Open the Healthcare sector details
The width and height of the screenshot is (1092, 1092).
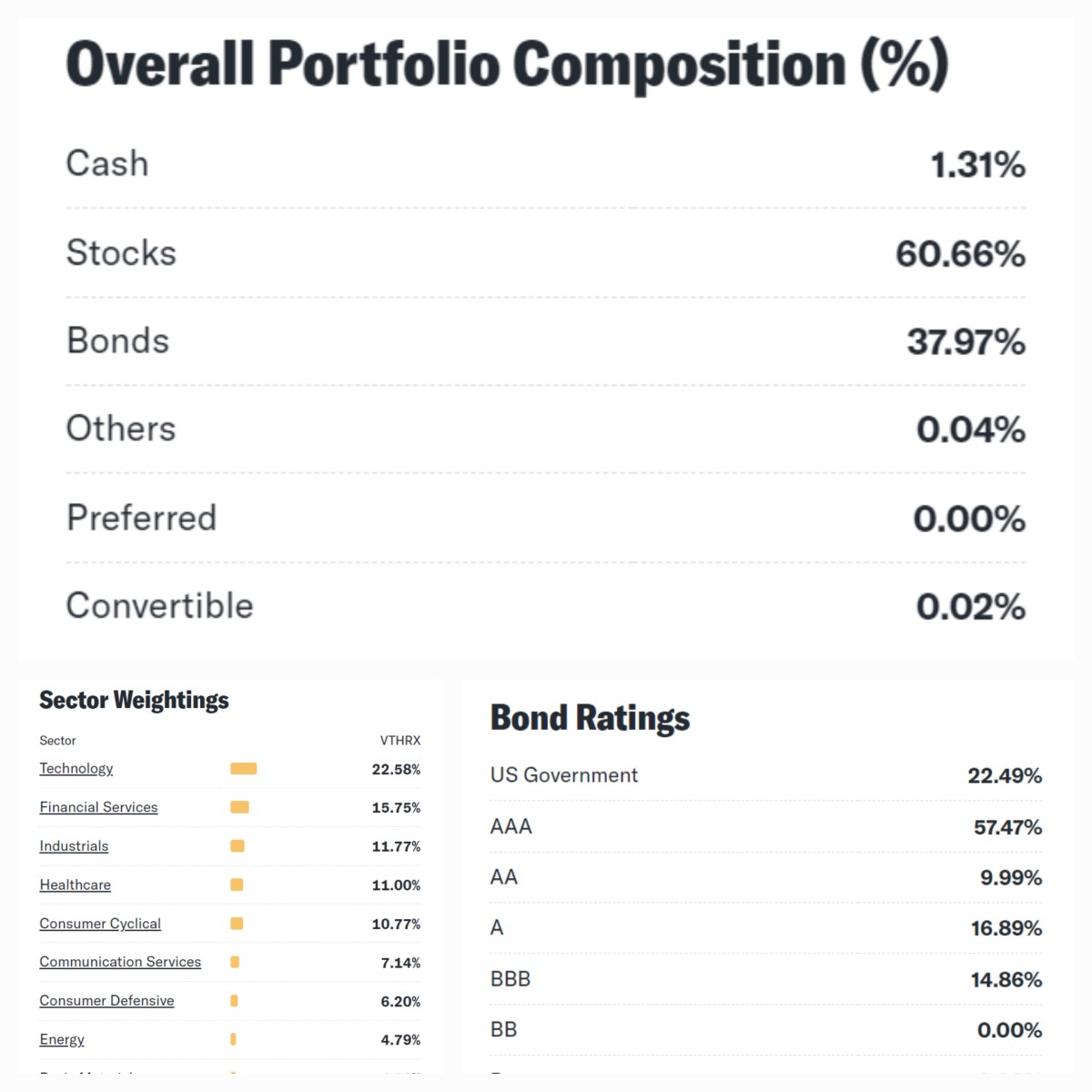click(x=75, y=885)
